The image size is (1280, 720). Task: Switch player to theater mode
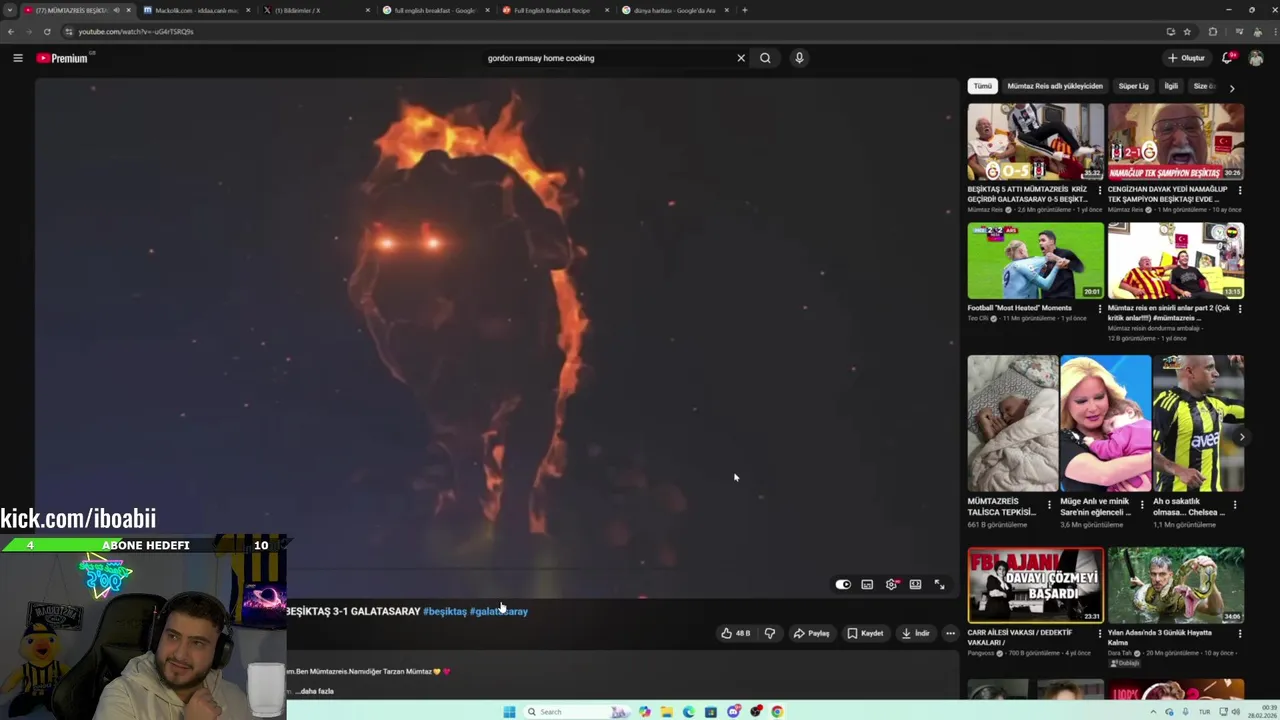(915, 585)
